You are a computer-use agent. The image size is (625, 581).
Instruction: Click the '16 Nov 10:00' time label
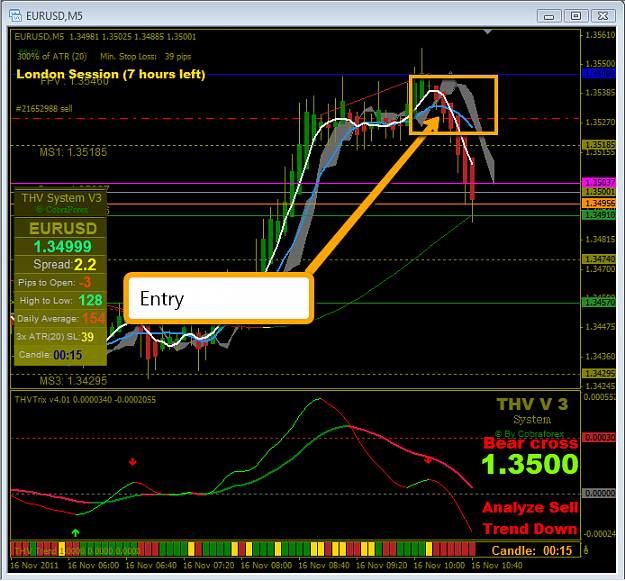click(439, 565)
